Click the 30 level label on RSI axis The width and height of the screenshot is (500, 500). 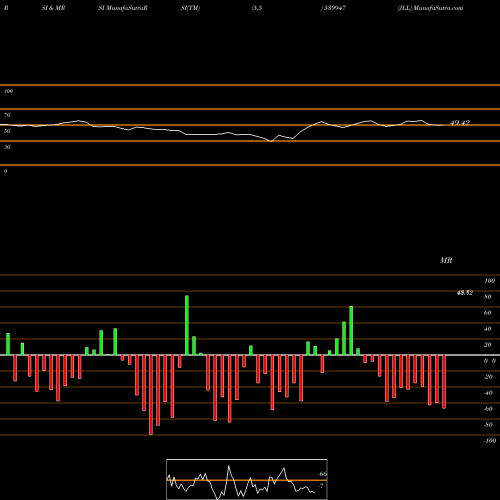point(7,147)
